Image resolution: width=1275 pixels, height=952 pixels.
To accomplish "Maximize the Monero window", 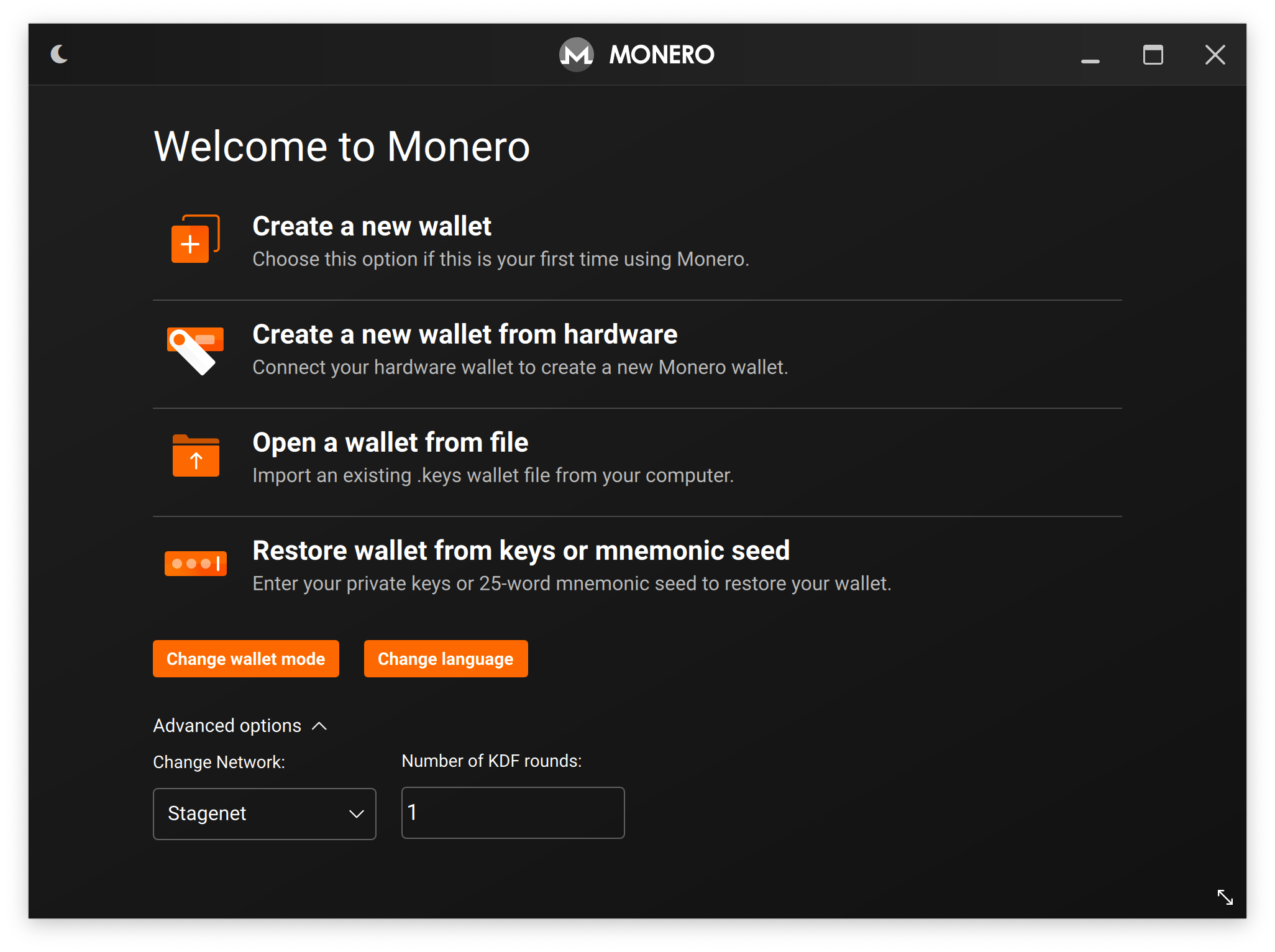I will tap(1153, 55).
